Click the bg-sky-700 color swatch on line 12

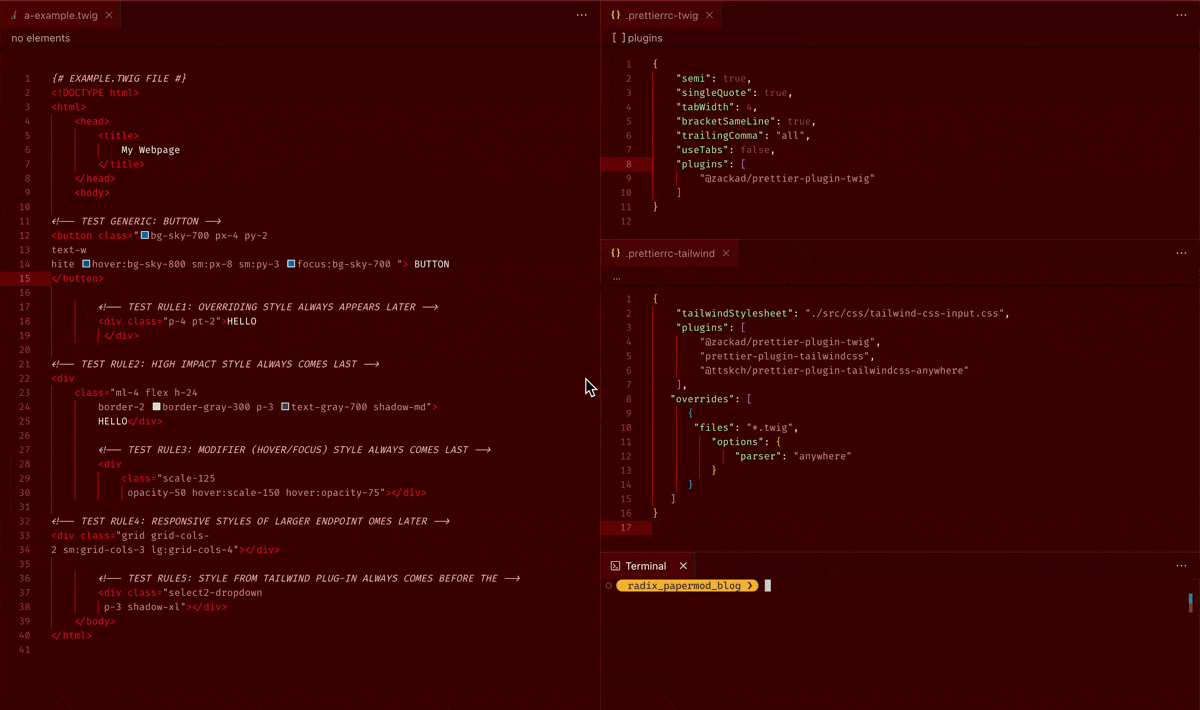point(145,236)
